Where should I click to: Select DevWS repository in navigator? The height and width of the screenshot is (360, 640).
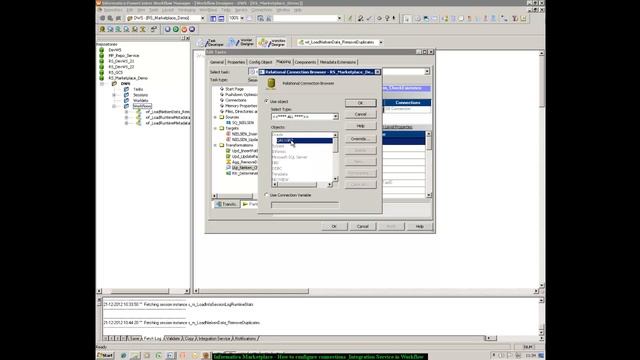tap(115, 50)
